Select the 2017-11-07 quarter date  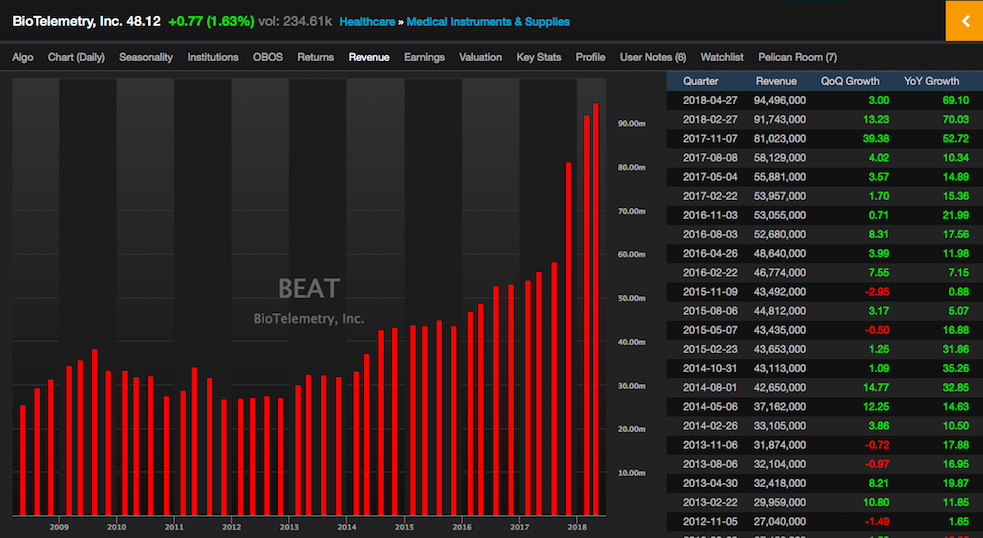pyautogui.click(x=710, y=139)
